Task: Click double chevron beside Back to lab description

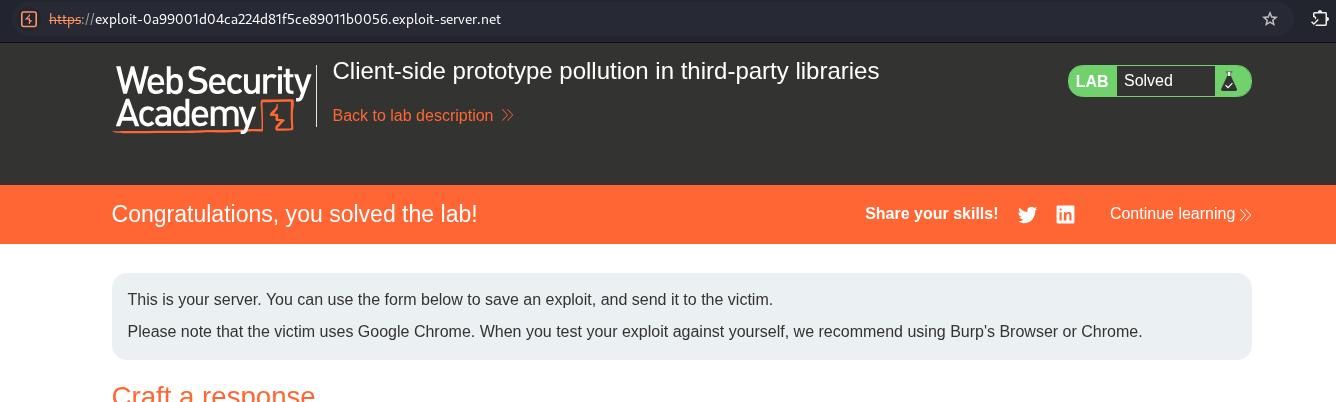Action: (x=507, y=116)
